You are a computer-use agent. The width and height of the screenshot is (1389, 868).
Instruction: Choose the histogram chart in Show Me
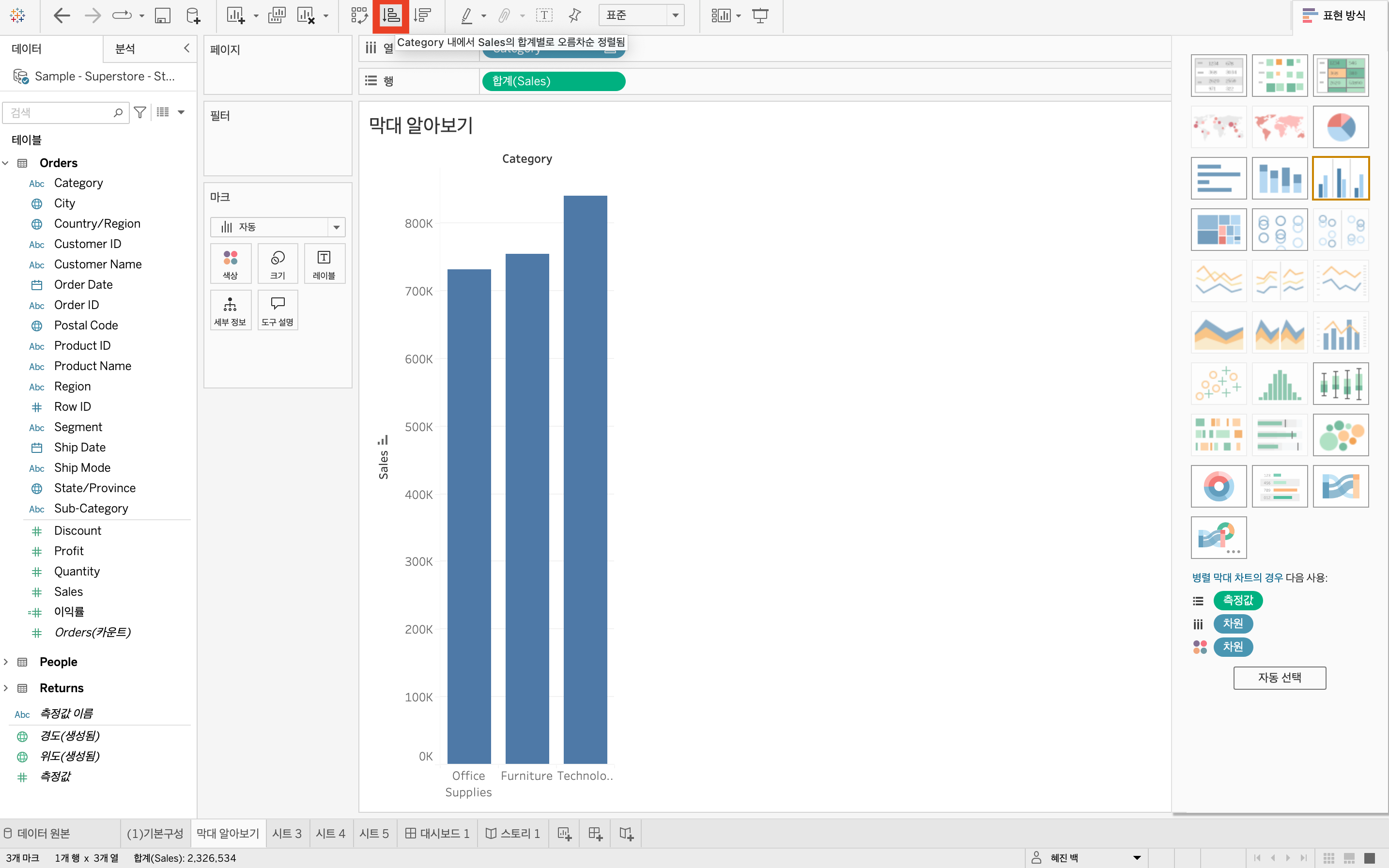(1280, 384)
